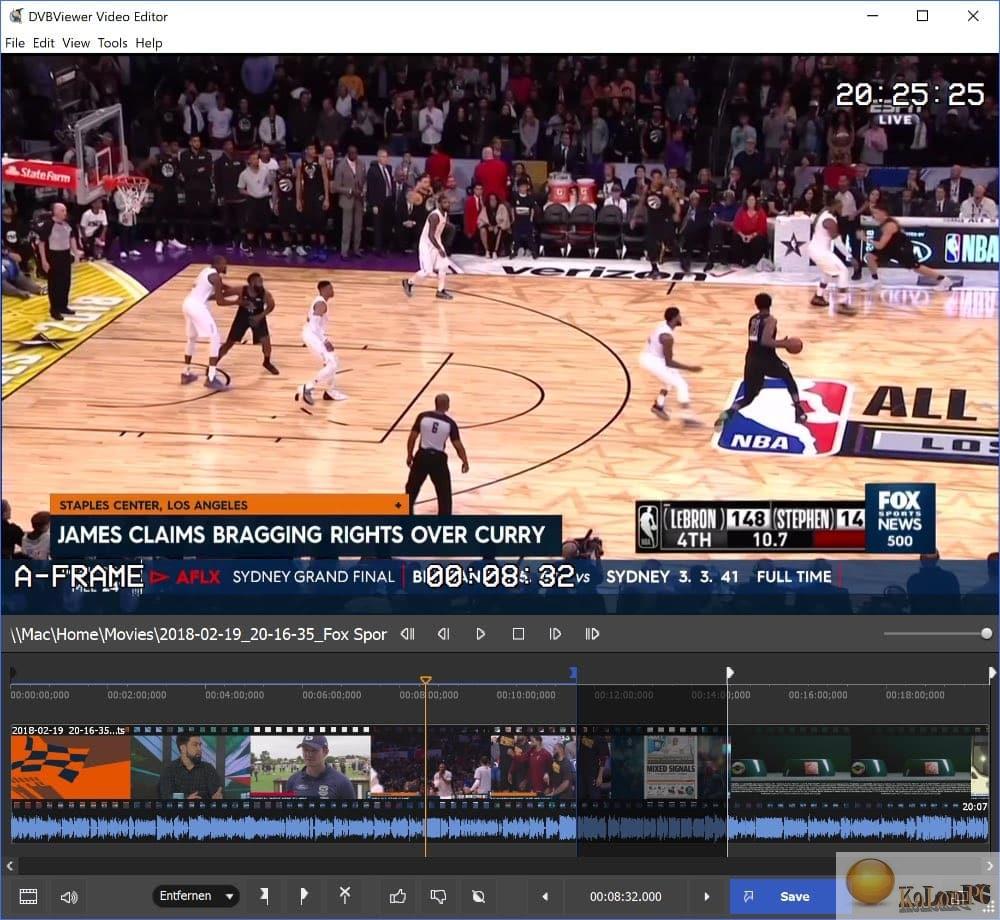Maximize the DVBViewer Video Editor window
The image size is (1000, 920).
(922, 16)
